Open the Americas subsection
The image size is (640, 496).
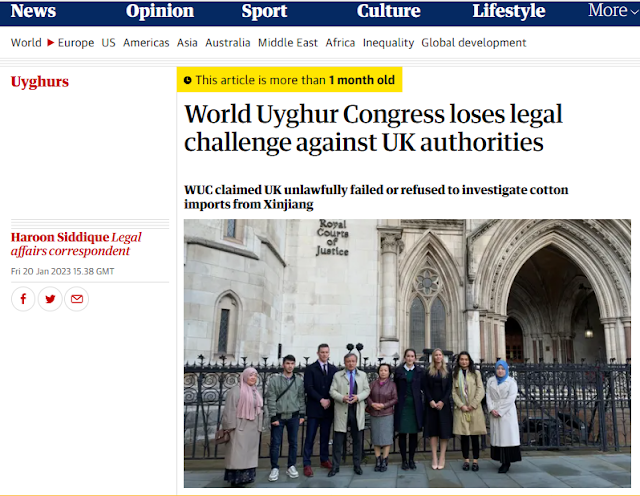click(x=146, y=42)
